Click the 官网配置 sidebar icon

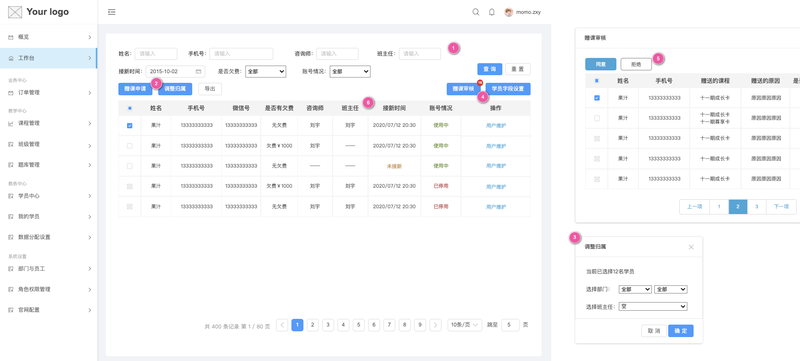pyautogui.click(x=11, y=310)
